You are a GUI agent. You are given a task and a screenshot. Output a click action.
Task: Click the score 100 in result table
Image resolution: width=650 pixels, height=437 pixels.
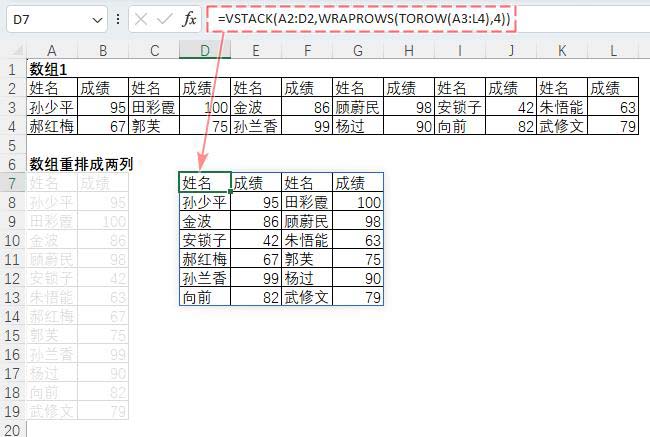[357, 202]
